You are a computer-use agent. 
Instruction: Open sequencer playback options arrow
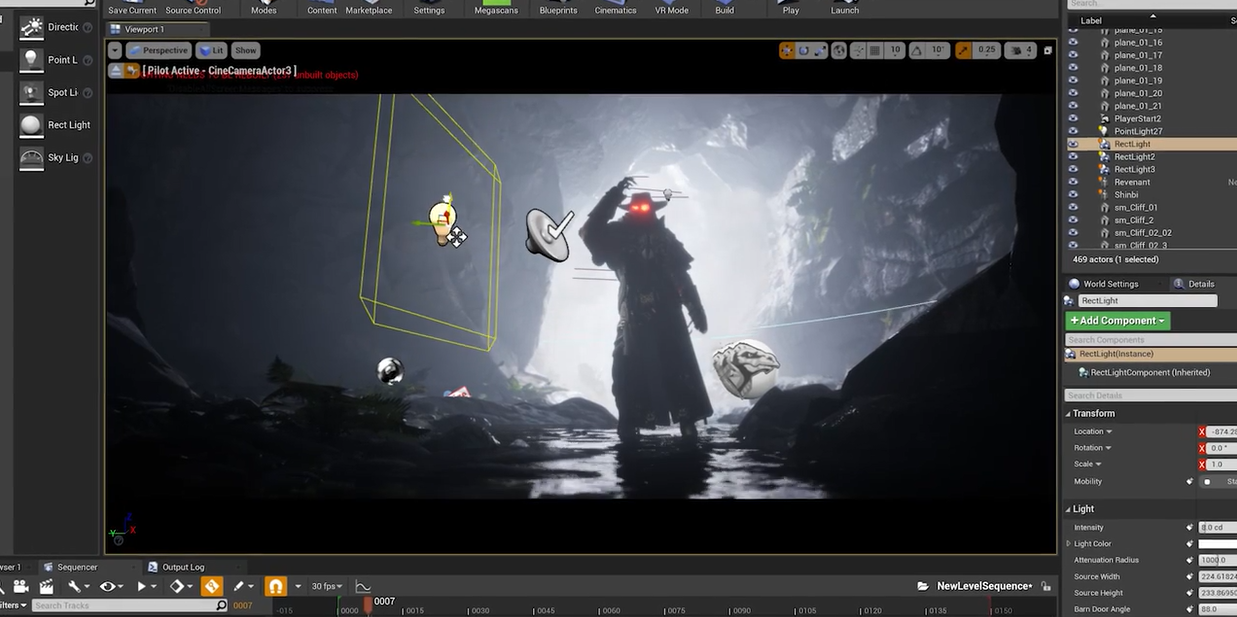point(146,586)
